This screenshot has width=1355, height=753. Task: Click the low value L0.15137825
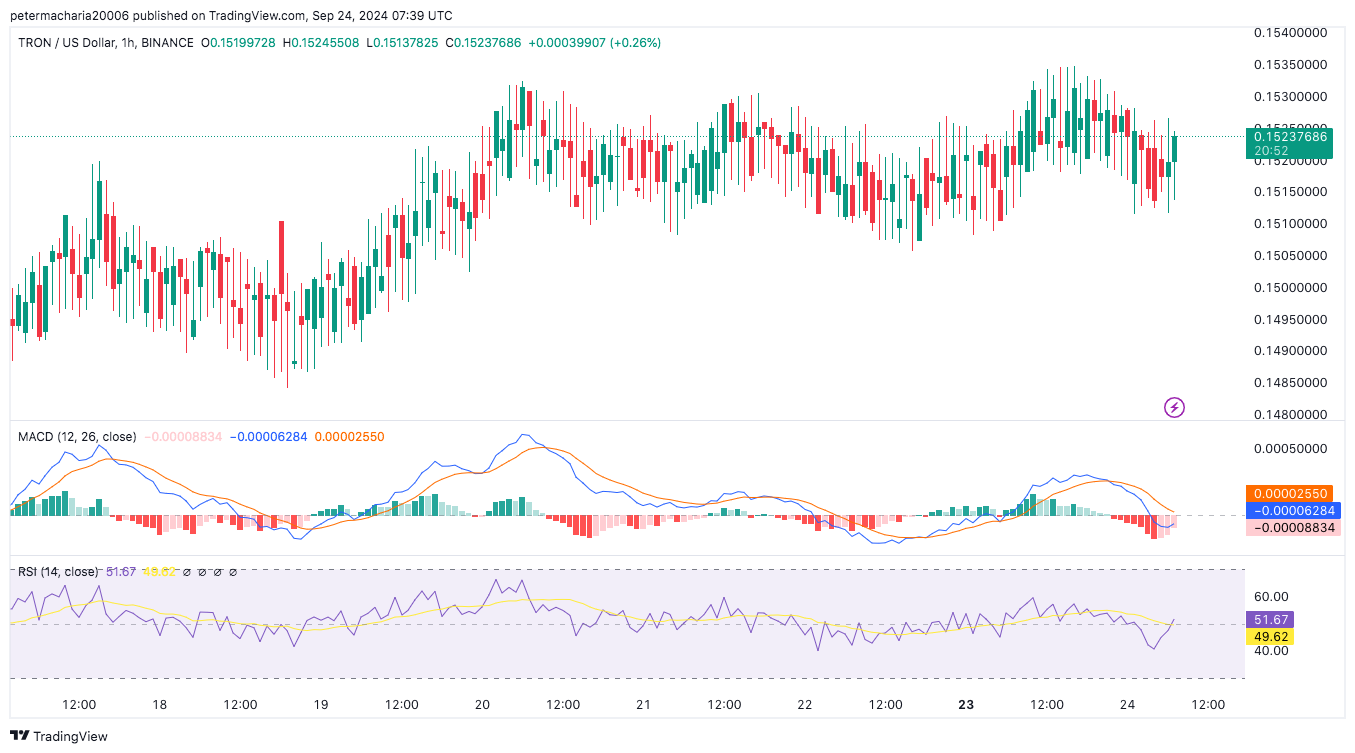point(402,43)
